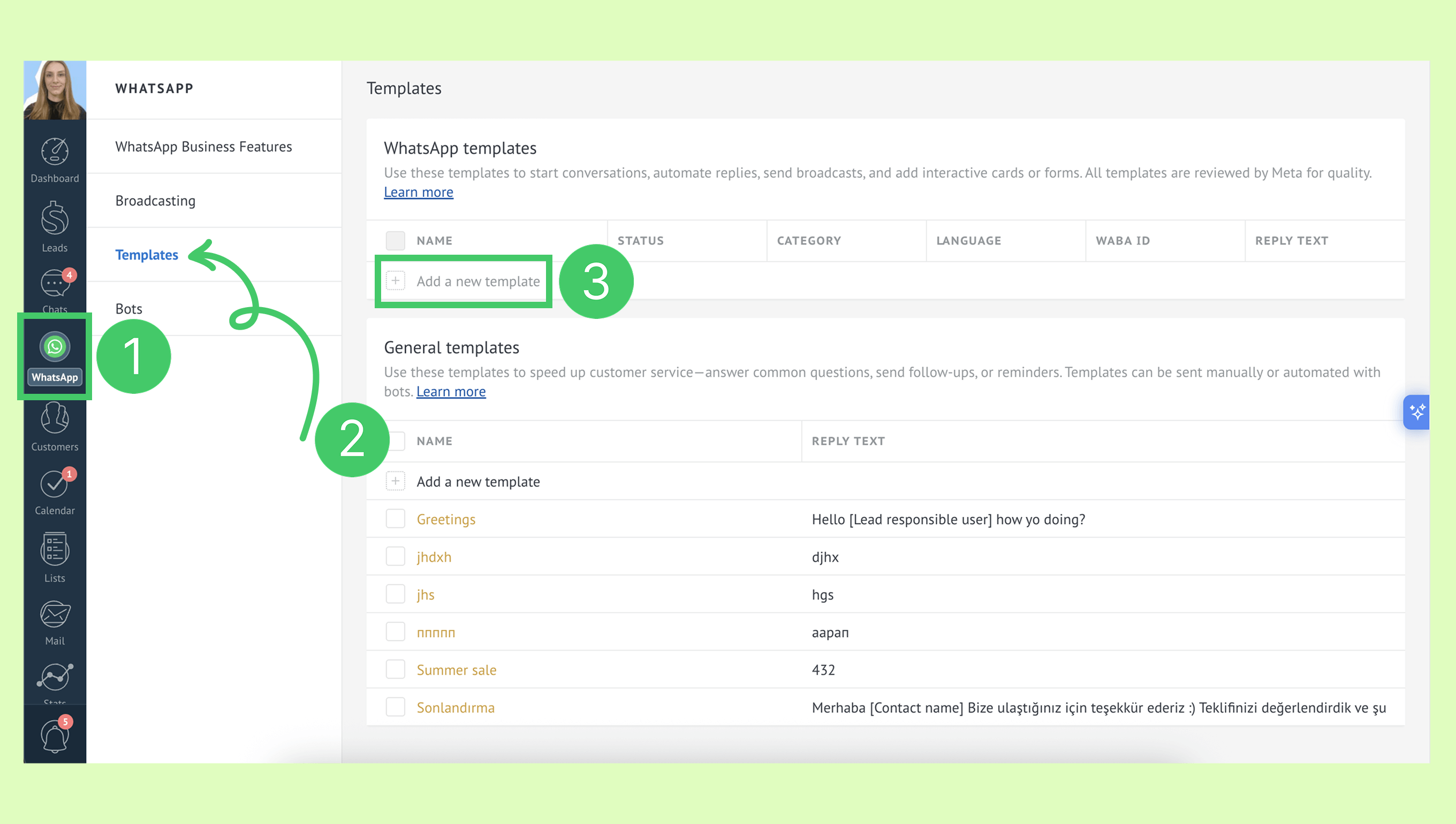Click the WhatsApp templates section heading
Image resolution: width=1456 pixels, height=824 pixels.
pyautogui.click(x=460, y=148)
